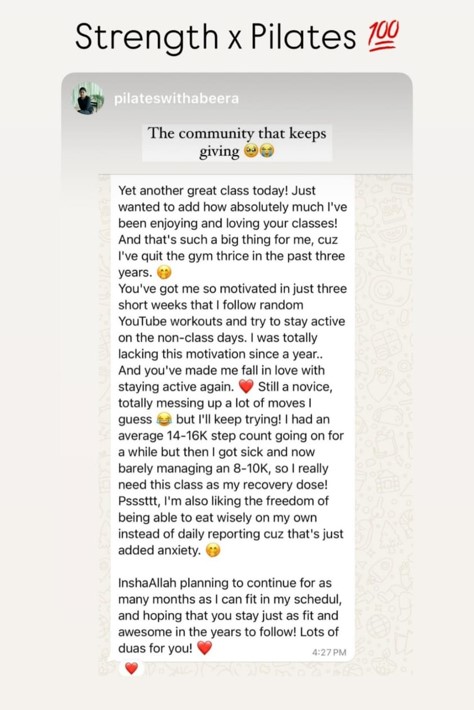The width and height of the screenshot is (474, 710).
Task: Click the 4:27 PM message timestamp
Action: tap(329, 652)
